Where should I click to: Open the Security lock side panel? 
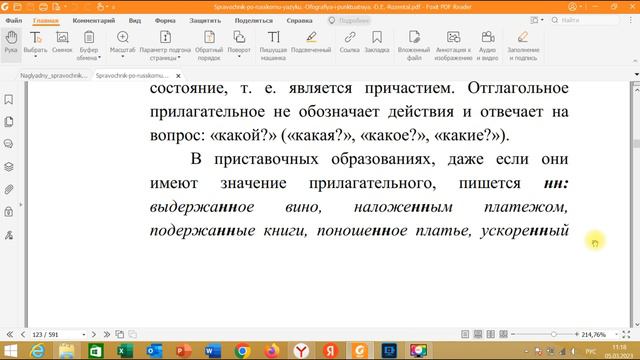pos(9,212)
